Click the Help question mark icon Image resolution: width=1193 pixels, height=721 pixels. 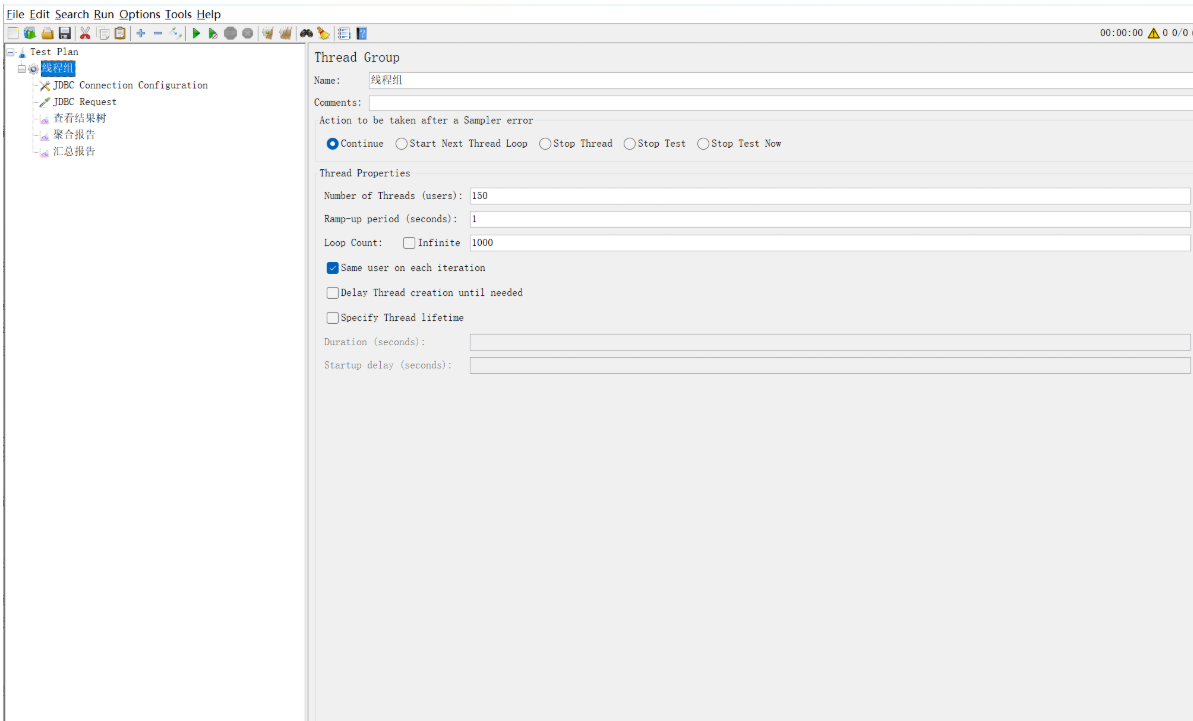[x=362, y=33]
